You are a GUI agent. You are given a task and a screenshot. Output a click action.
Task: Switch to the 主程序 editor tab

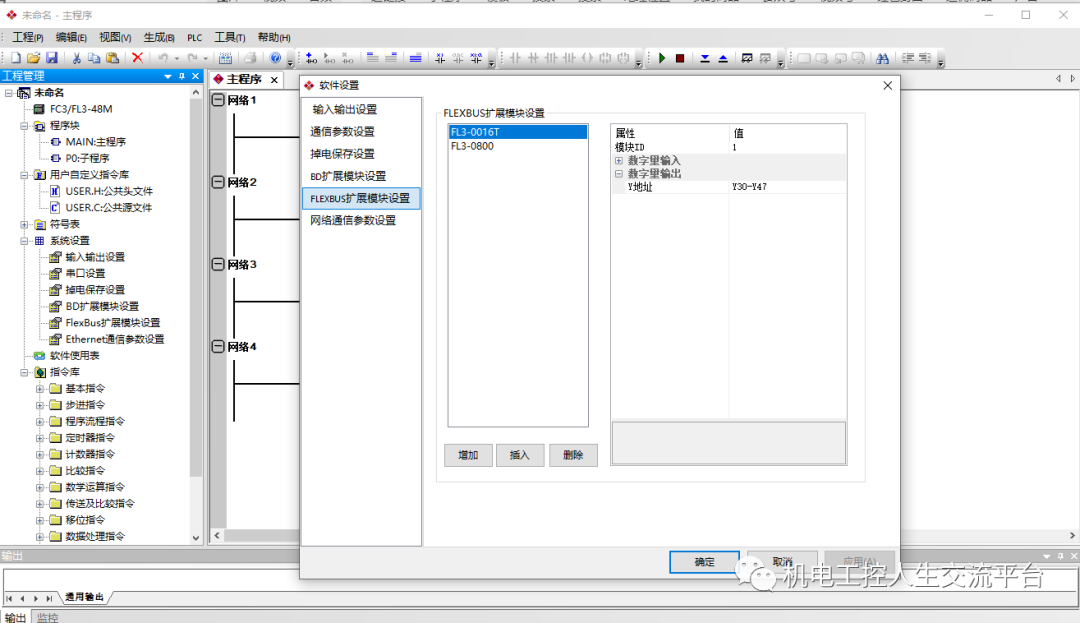pyautogui.click(x=245, y=80)
